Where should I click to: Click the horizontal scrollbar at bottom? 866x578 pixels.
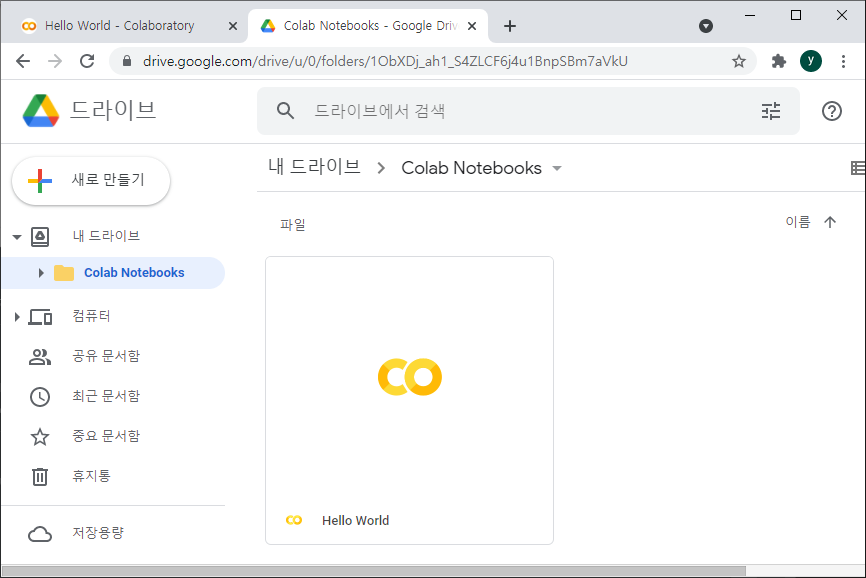pyautogui.click(x=373, y=571)
